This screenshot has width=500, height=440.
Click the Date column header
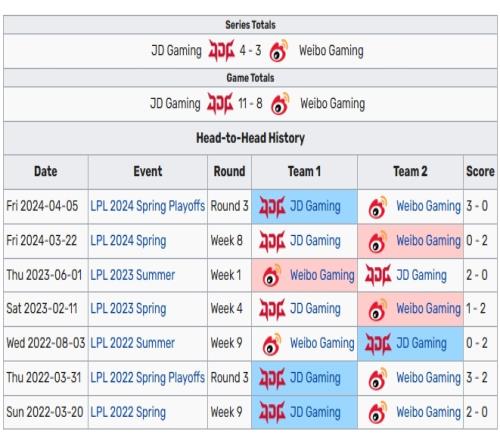(46, 171)
